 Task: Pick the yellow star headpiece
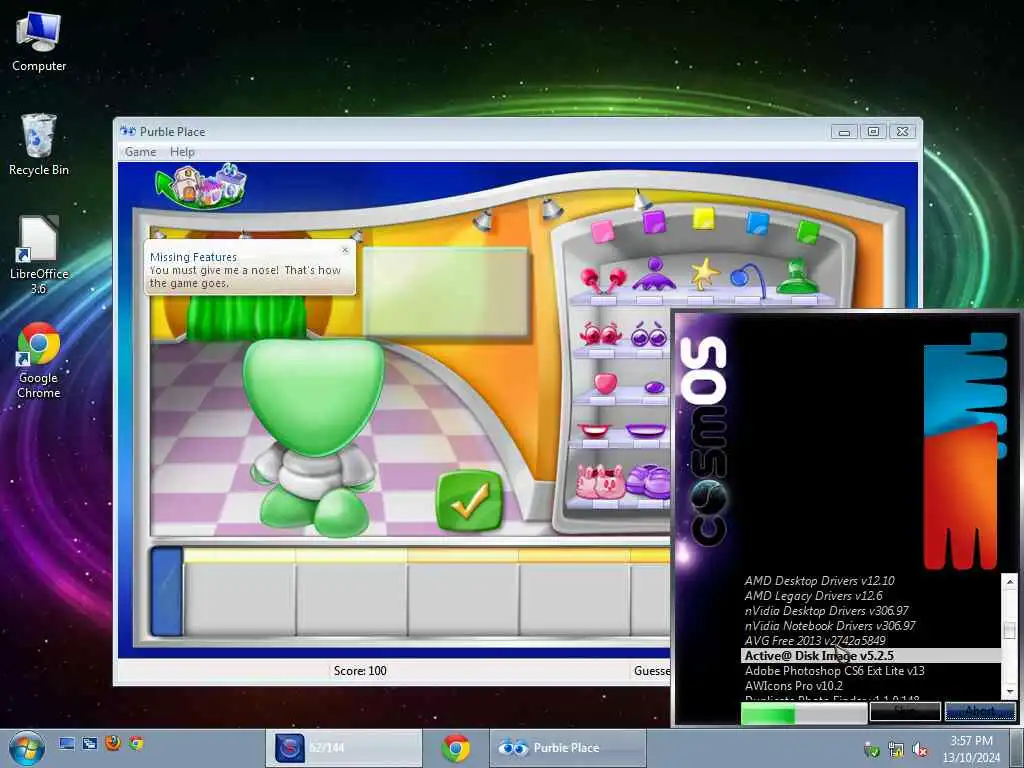click(x=704, y=274)
